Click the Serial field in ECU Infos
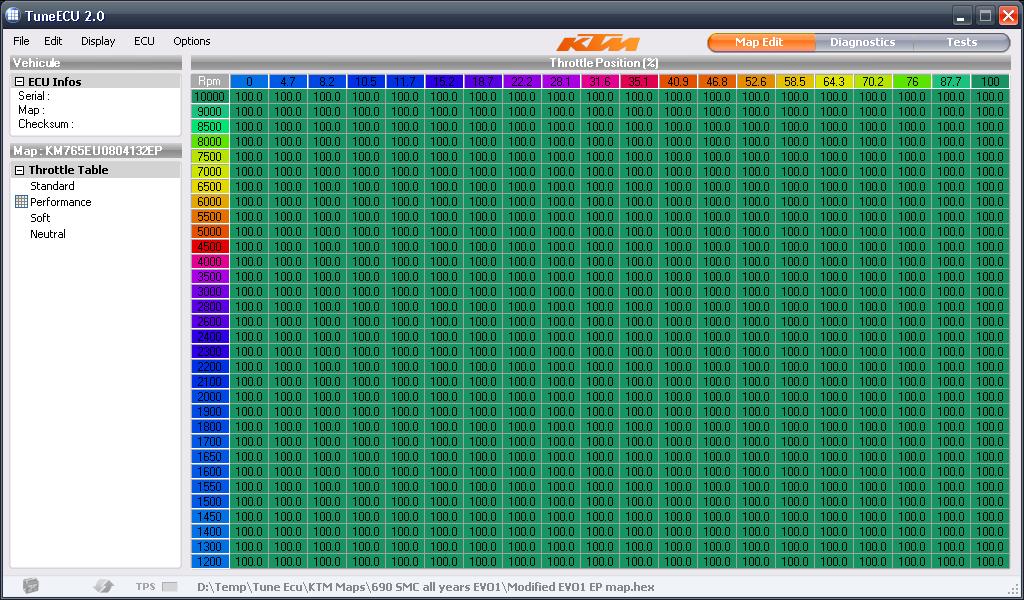 pos(34,96)
